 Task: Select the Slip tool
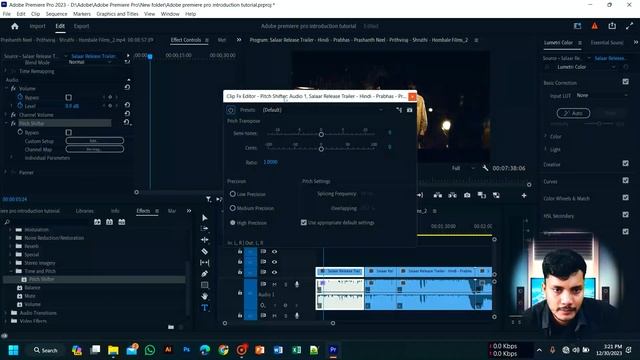pos(205,262)
